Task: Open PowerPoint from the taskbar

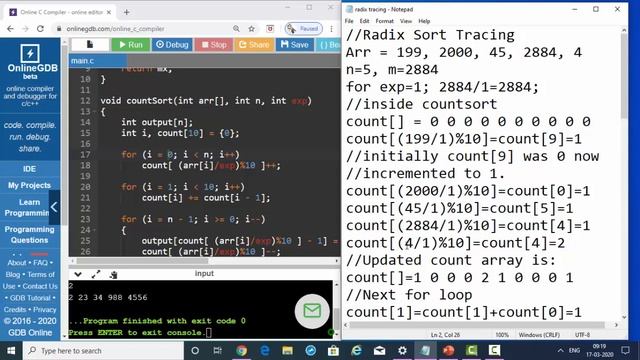Action: (448, 351)
